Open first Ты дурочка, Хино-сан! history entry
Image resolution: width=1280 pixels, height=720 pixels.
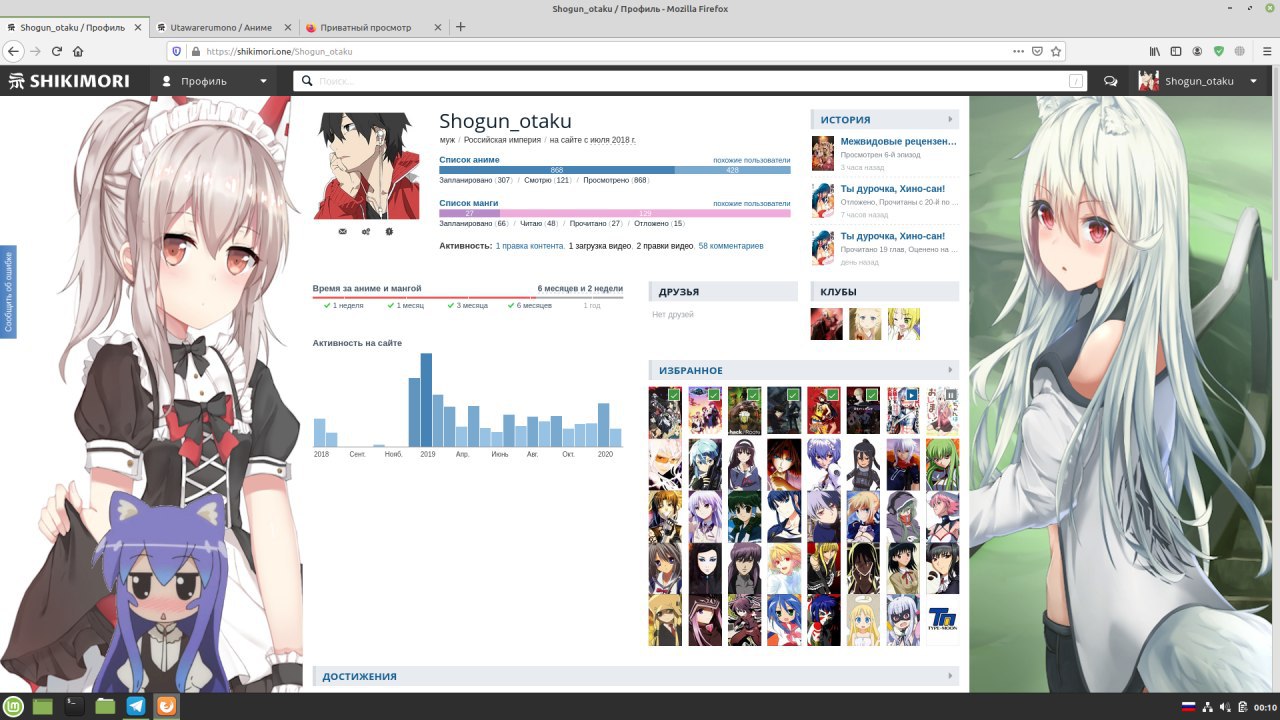(x=892, y=189)
